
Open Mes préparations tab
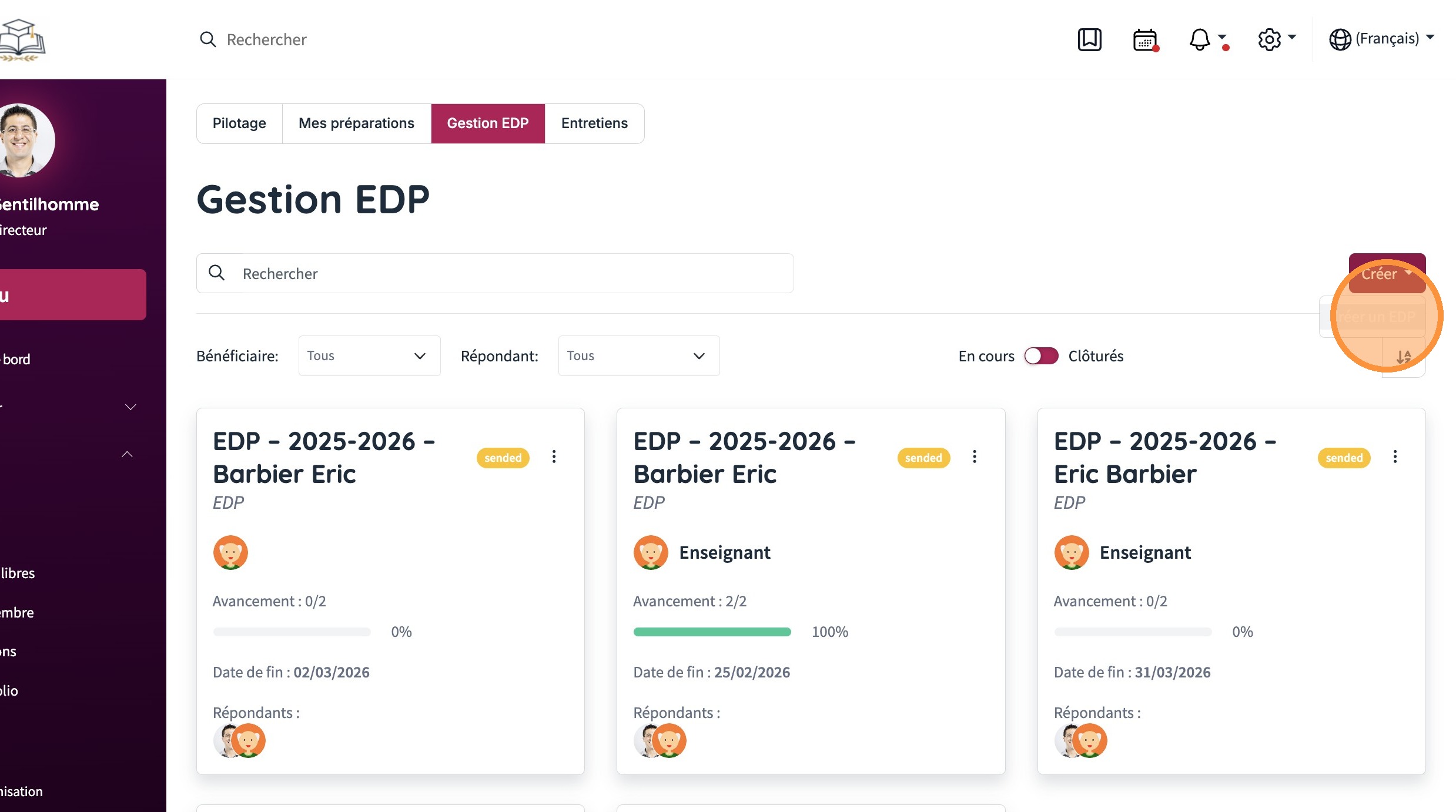[x=356, y=123]
